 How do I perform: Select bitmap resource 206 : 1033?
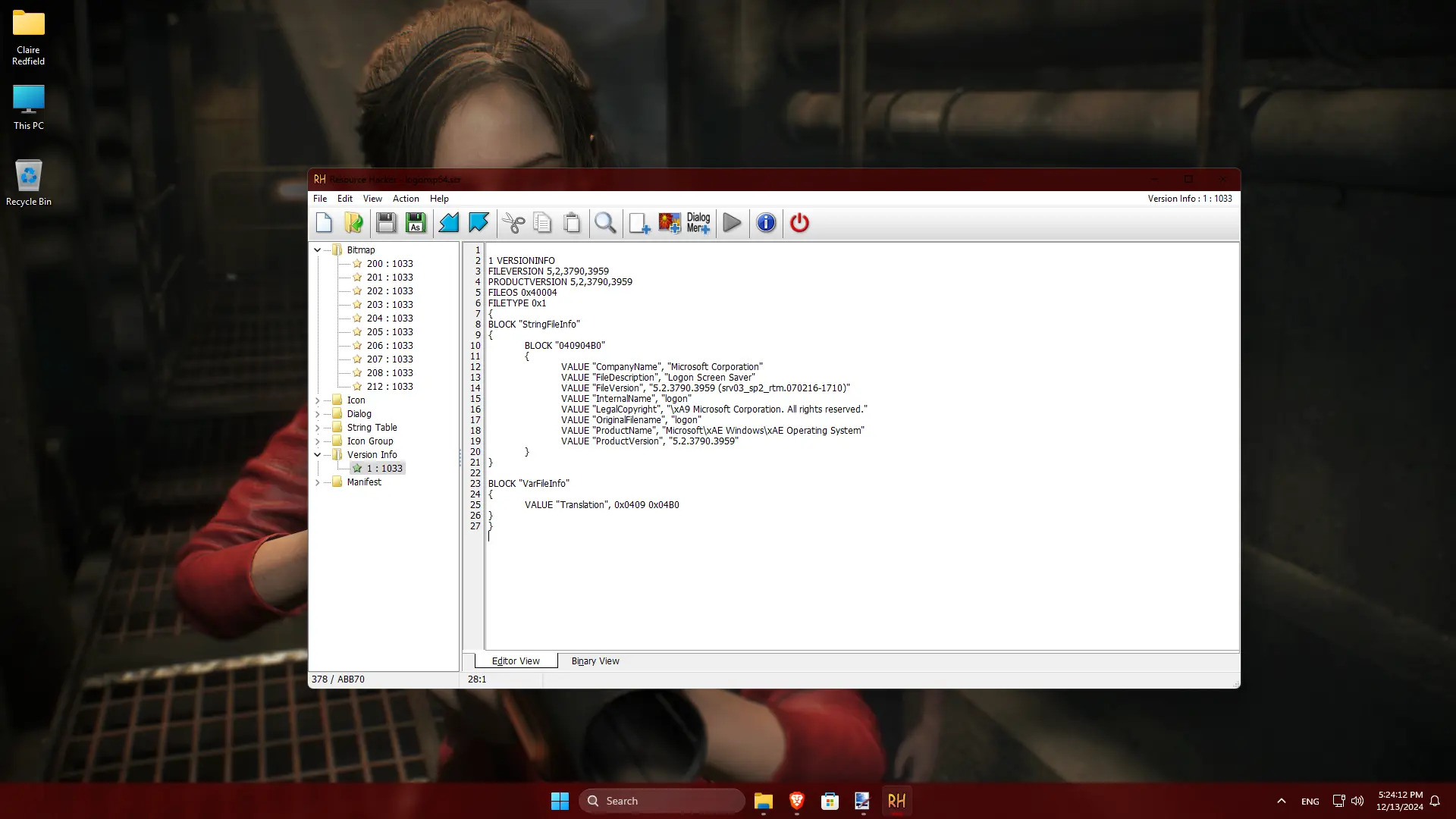(x=390, y=346)
